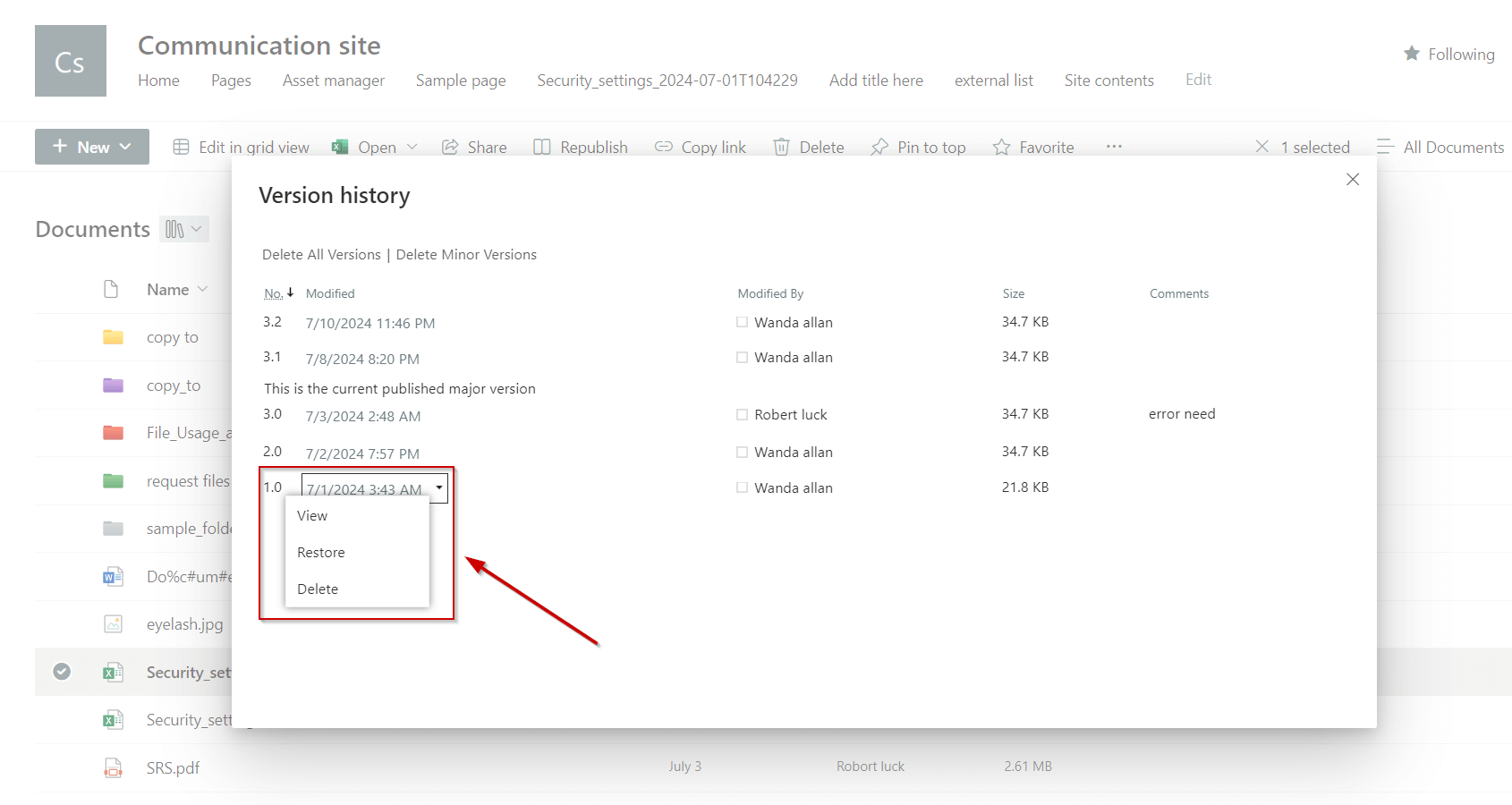Screen dimensions: 1512x805
Task: Click the Pin to top icon
Action: (x=879, y=146)
